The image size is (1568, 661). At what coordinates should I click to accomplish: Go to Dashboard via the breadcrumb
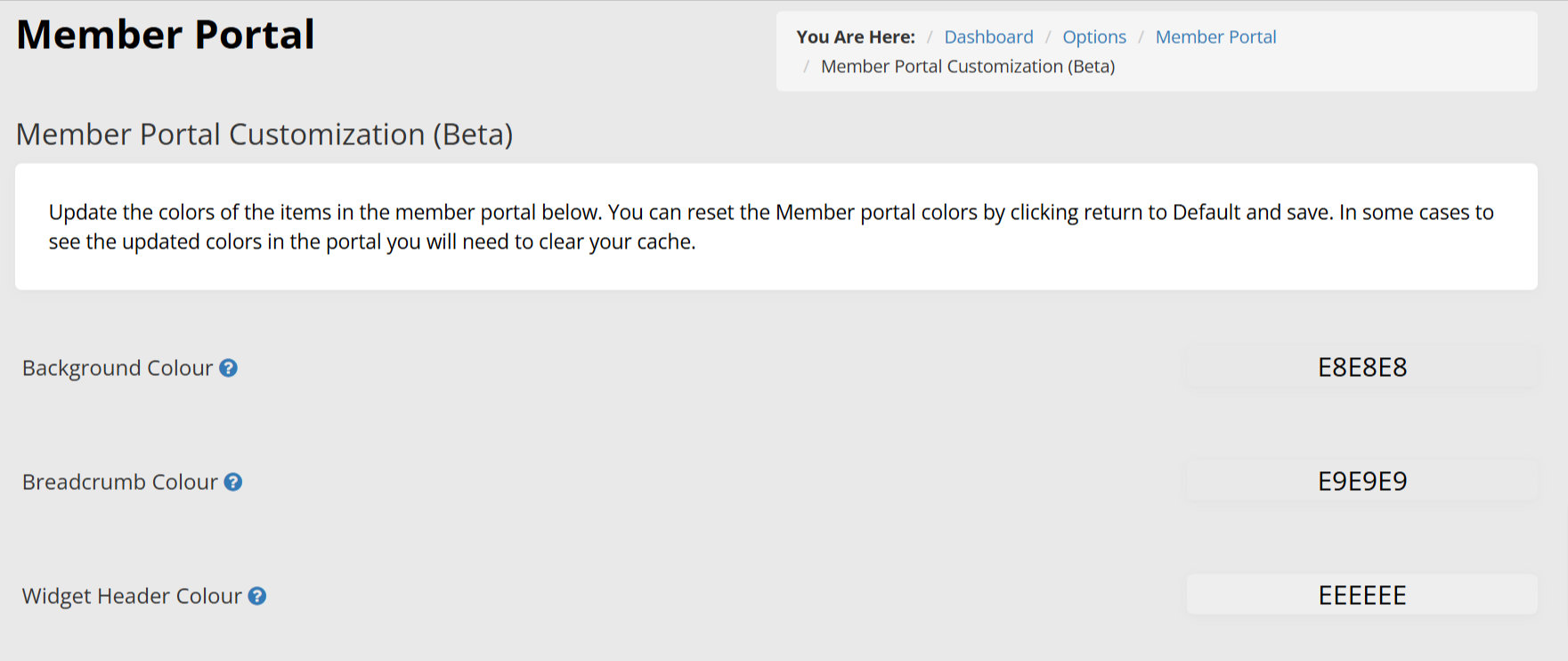[x=988, y=37]
